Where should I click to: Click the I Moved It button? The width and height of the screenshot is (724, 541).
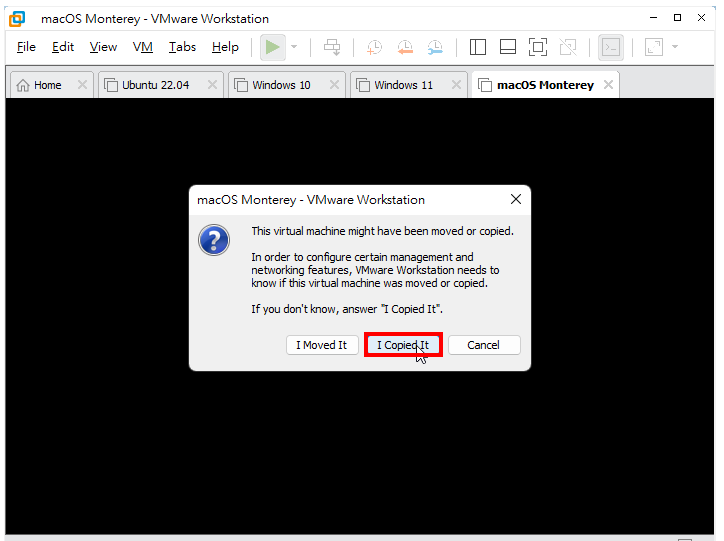coord(322,345)
